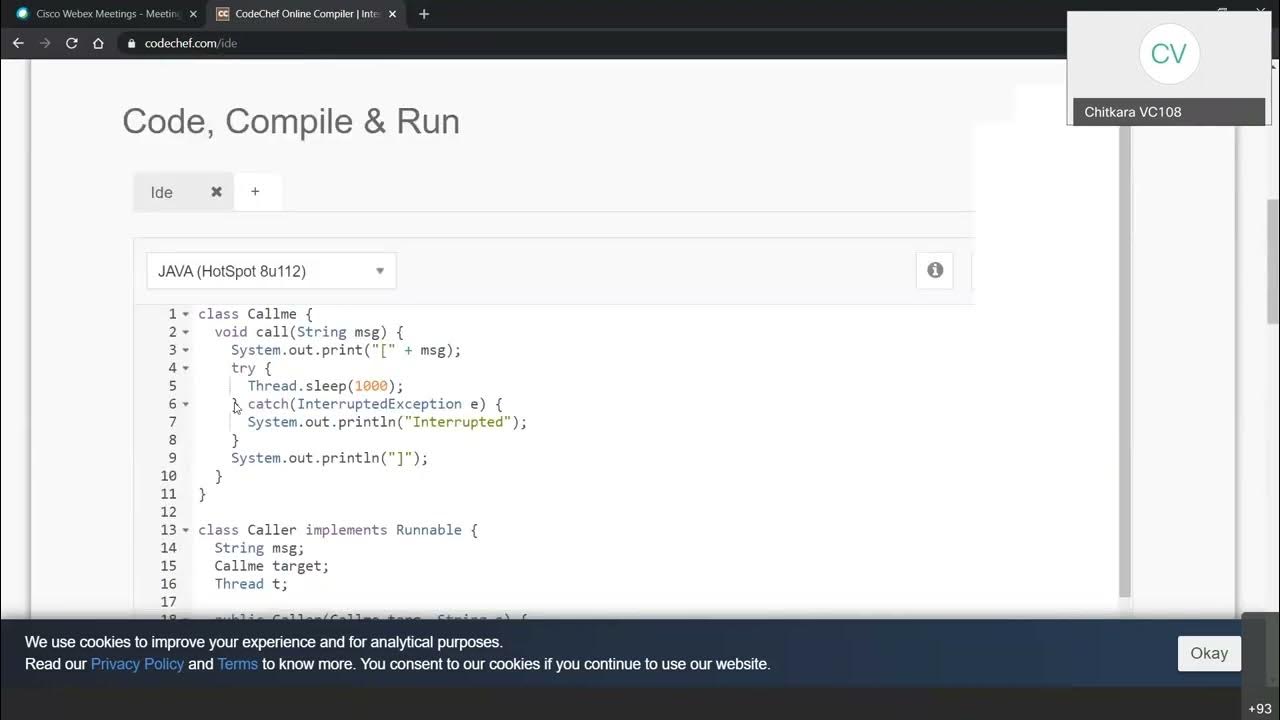Image resolution: width=1280 pixels, height=720 pixels.
Task: Open the browser home page
Action: [98, 43]
